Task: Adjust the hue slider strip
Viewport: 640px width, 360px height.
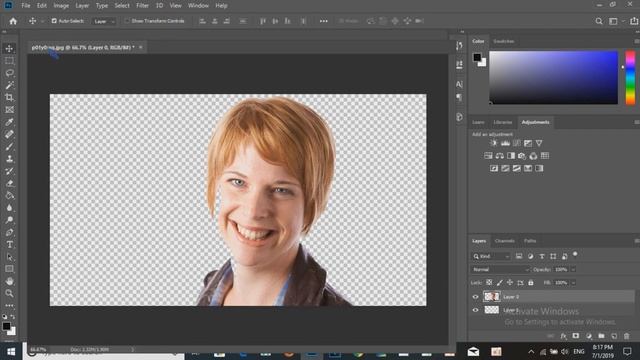Action: coord(630,77)
